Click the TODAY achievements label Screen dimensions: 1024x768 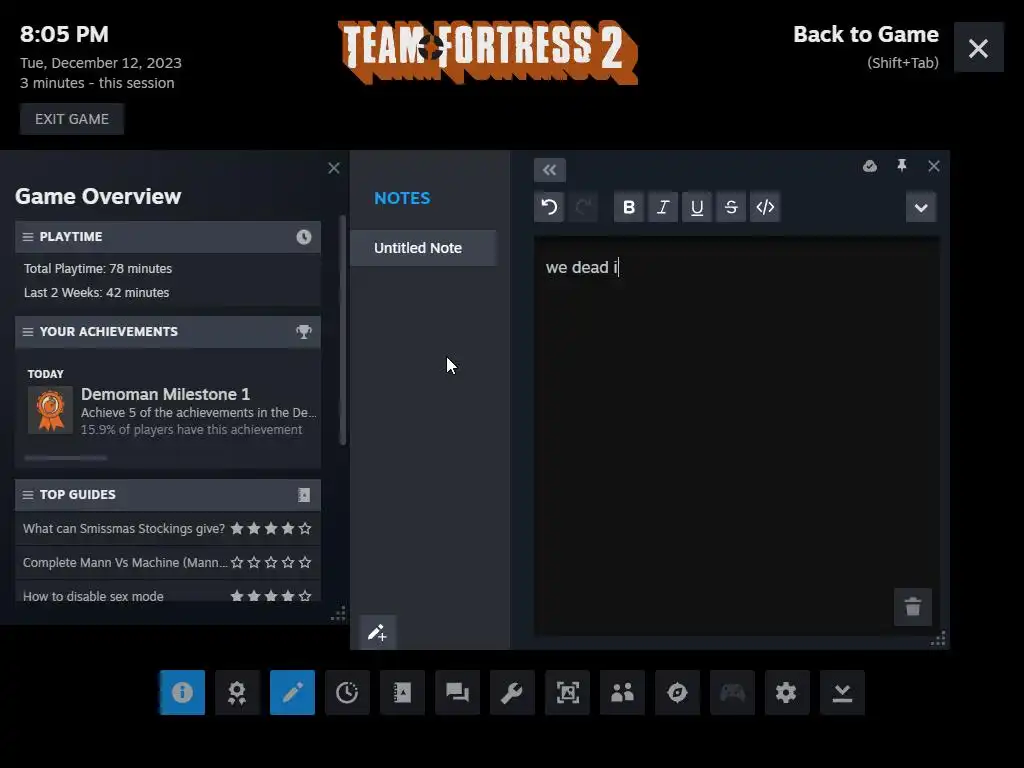[46, 374]
